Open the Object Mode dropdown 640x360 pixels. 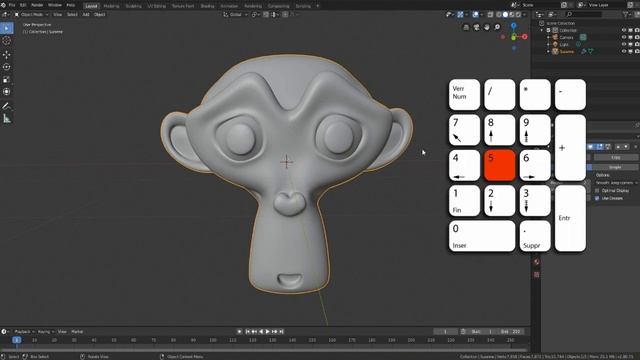31,14
